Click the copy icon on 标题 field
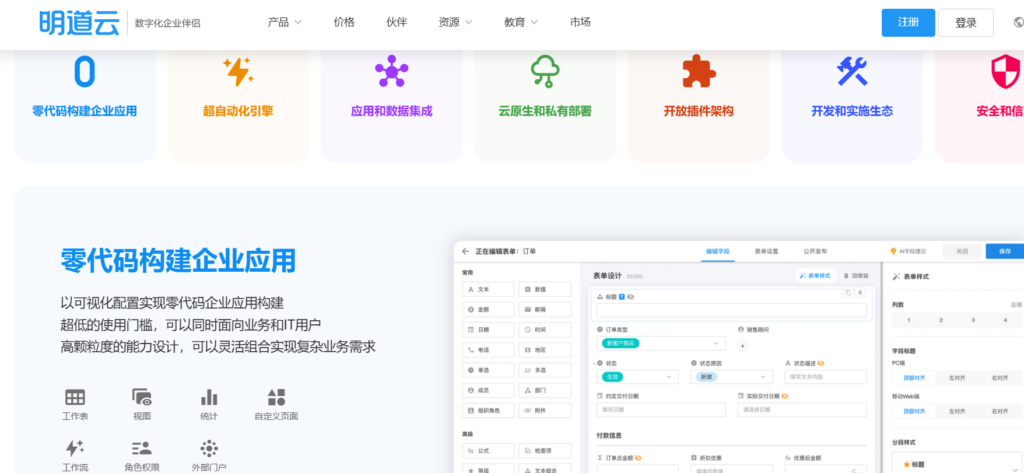This screenshot has width=1024, height=473. (x=848, y=292)
